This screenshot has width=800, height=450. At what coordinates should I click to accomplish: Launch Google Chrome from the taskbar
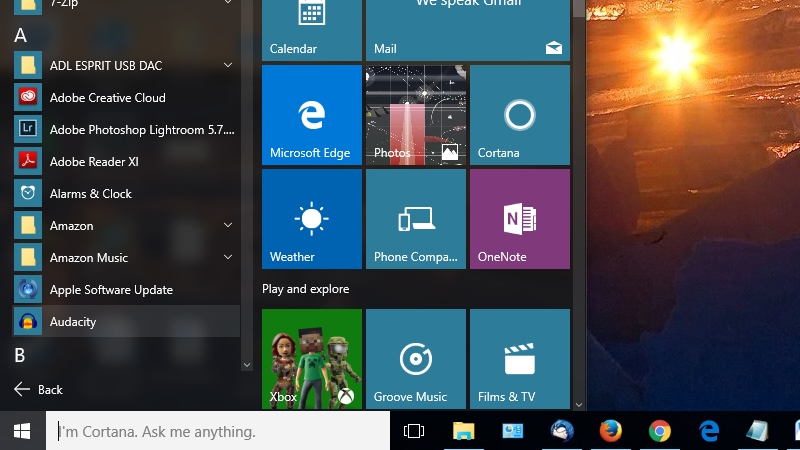tap(660, 431)
